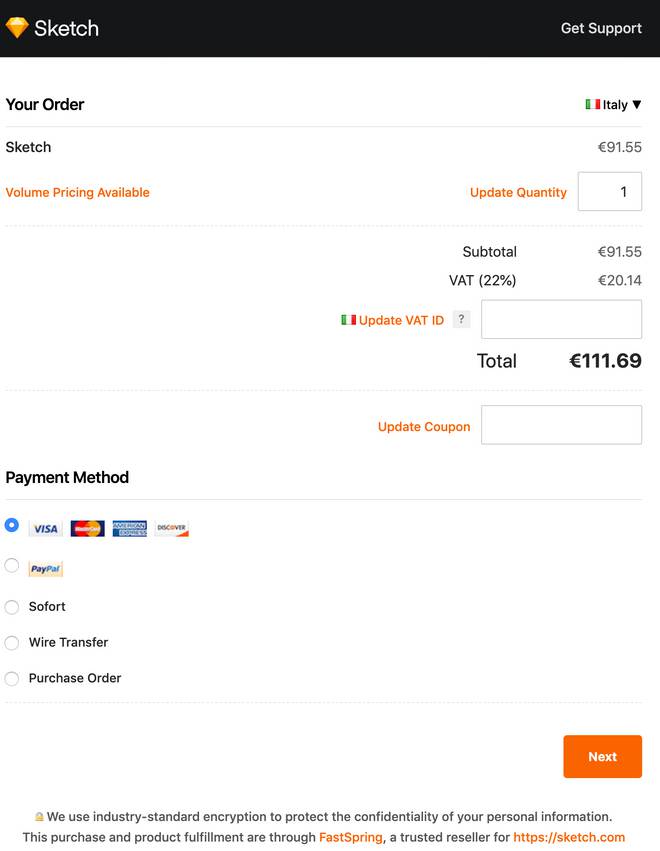Viewport: 660px width, 851px height.
Task: Focus the quantity input field
Action: [610, 192]
